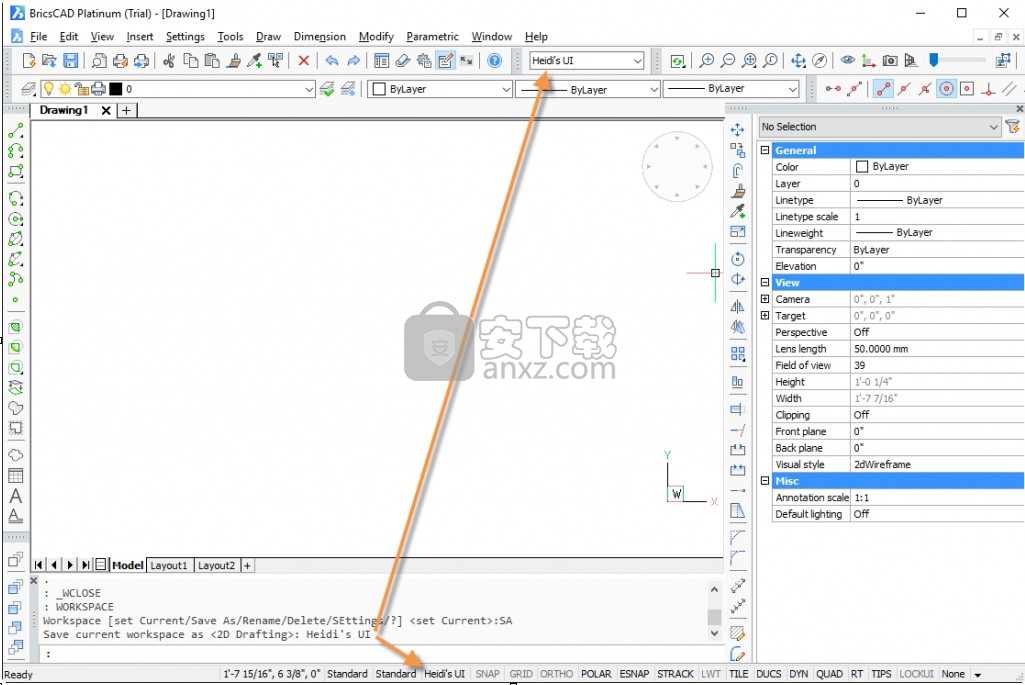Toggle DYN dynamic input
The height and width of the screenshot is (685, 1025).
(x=798, y=674)
